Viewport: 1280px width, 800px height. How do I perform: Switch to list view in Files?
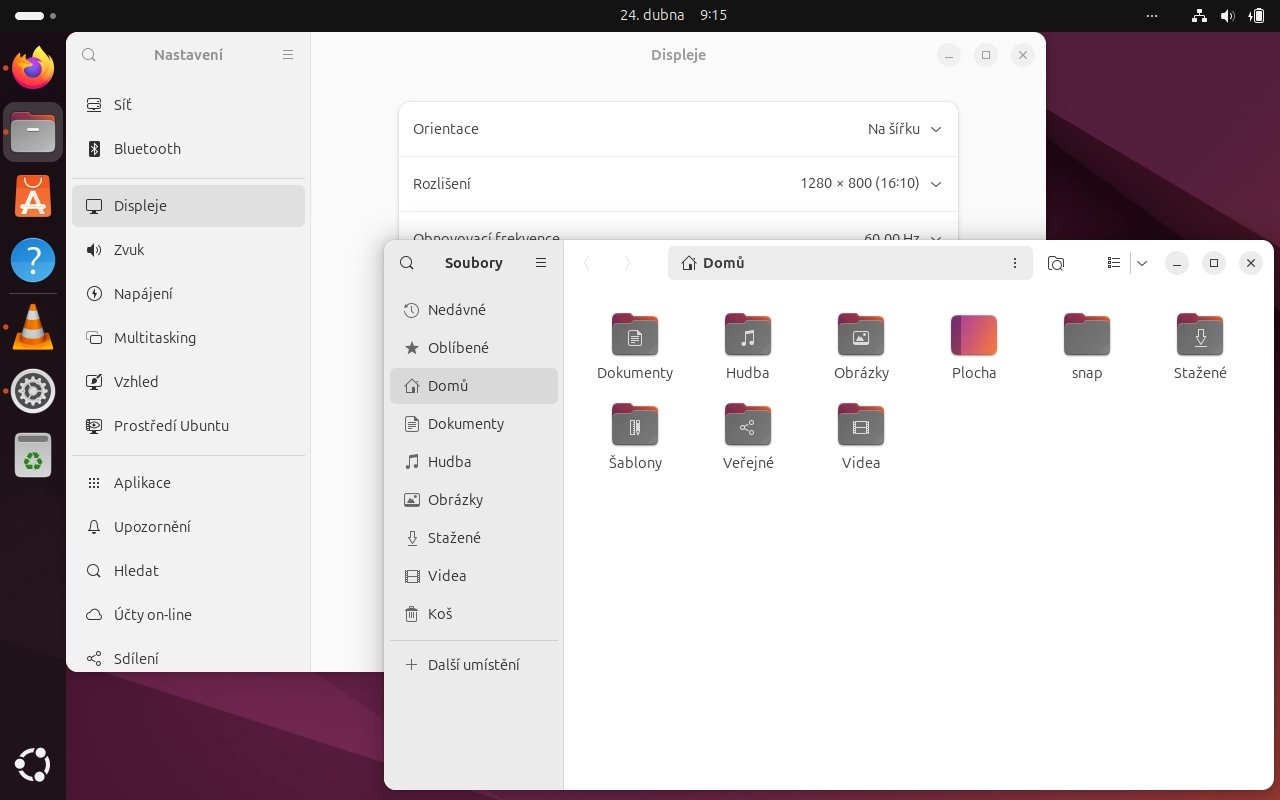pos(1114,263)
